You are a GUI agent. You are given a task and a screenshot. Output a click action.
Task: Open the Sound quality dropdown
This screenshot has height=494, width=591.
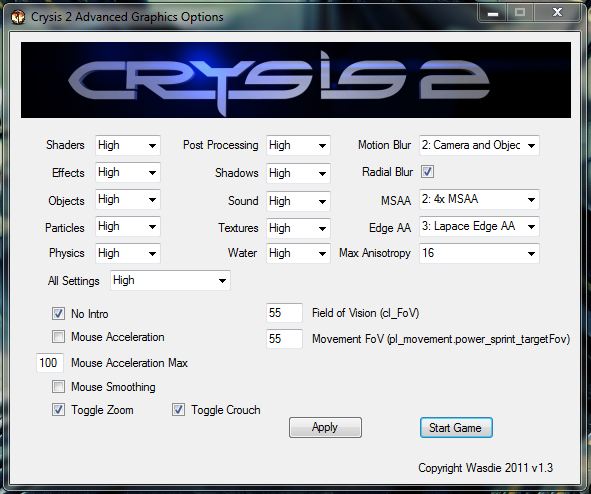pos(298,201)
